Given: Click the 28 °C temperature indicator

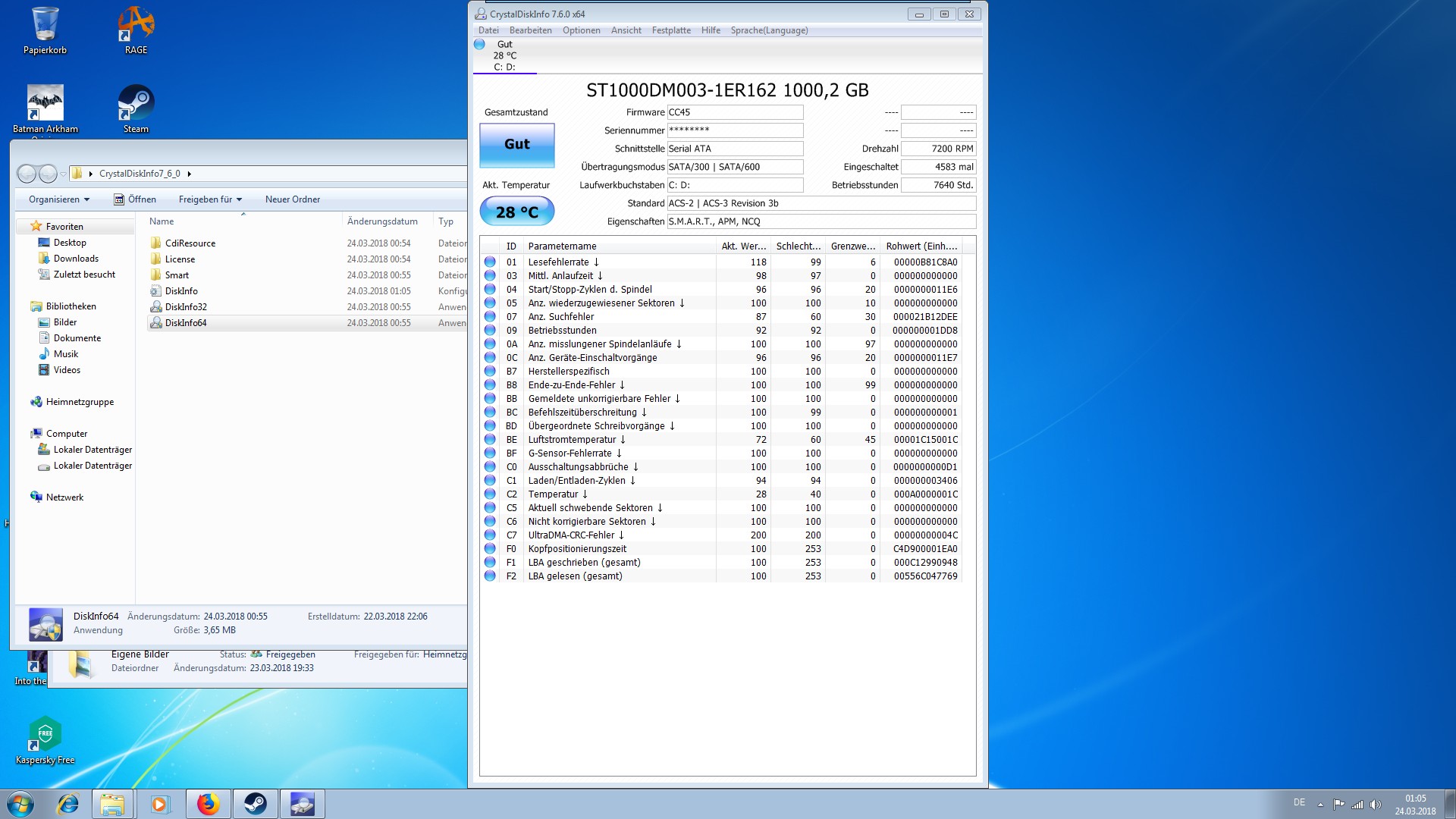Looking at the screenshot, I should click(x=516, y=212).
